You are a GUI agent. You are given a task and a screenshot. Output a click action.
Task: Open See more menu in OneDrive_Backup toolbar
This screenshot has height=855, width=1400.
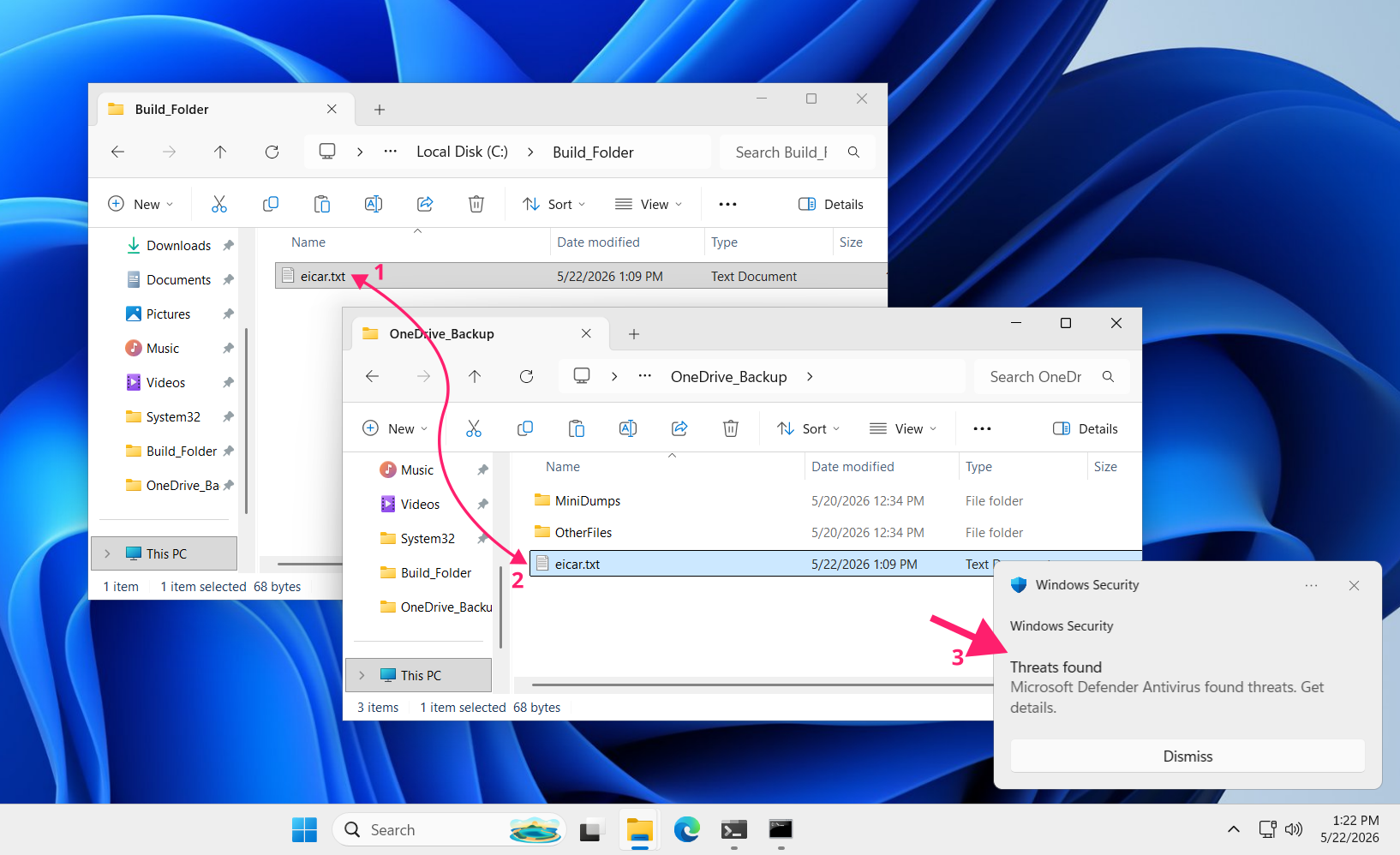click(982, 428)
